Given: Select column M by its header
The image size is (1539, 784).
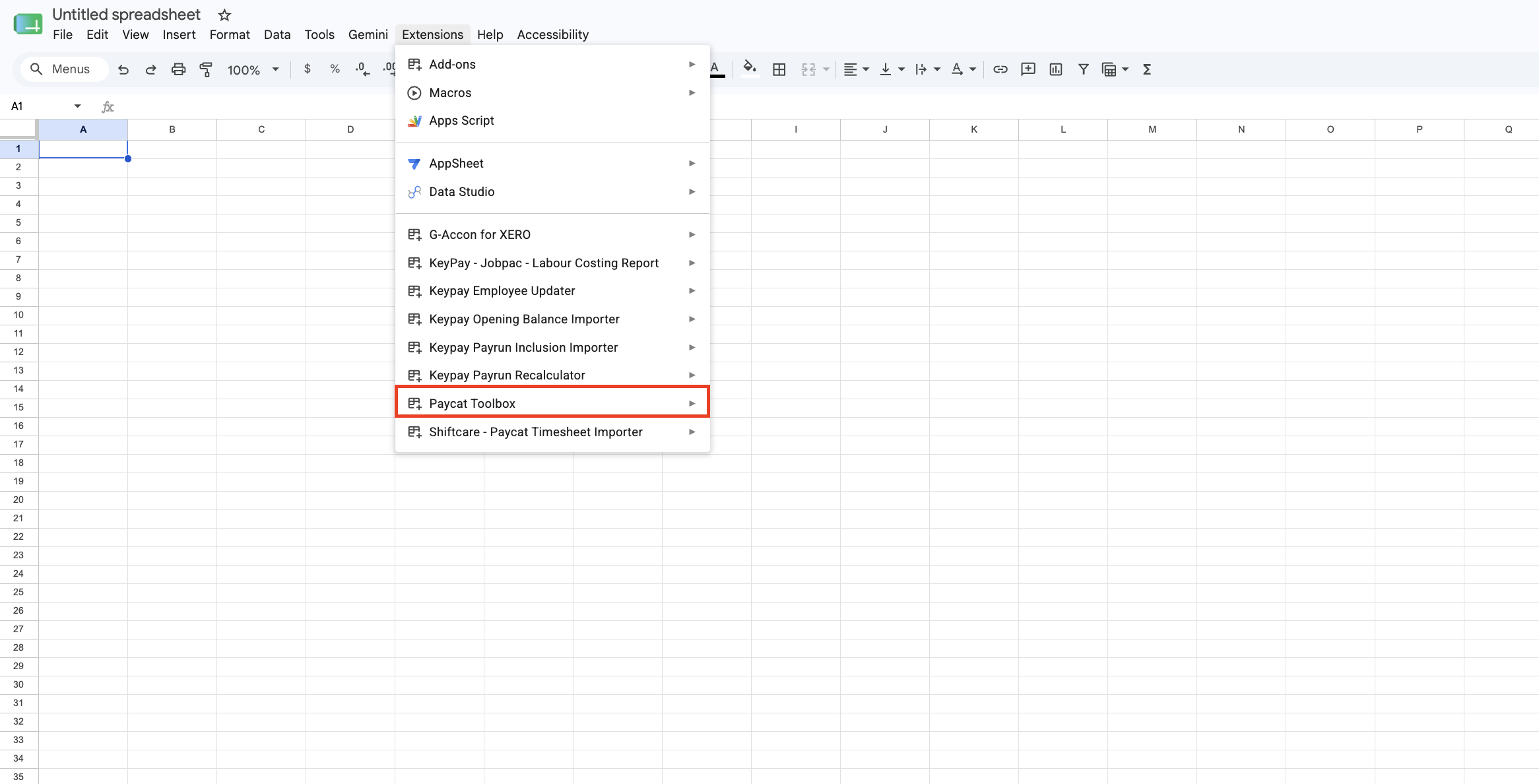Looking at the screenshot, I should tap(1152, 129).
